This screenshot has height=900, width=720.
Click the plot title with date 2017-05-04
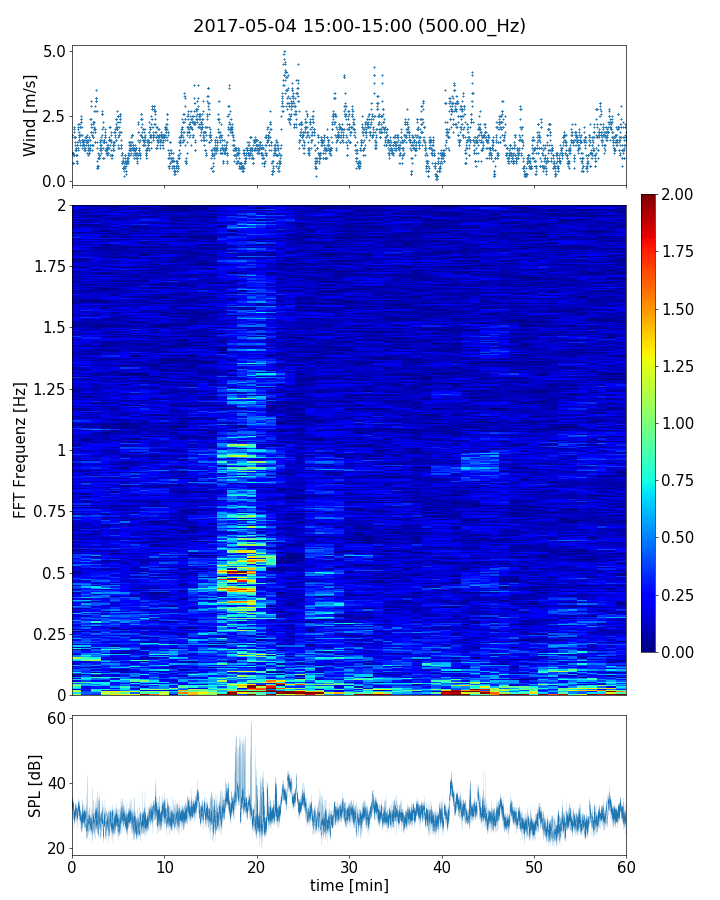[x=359, y=26]
